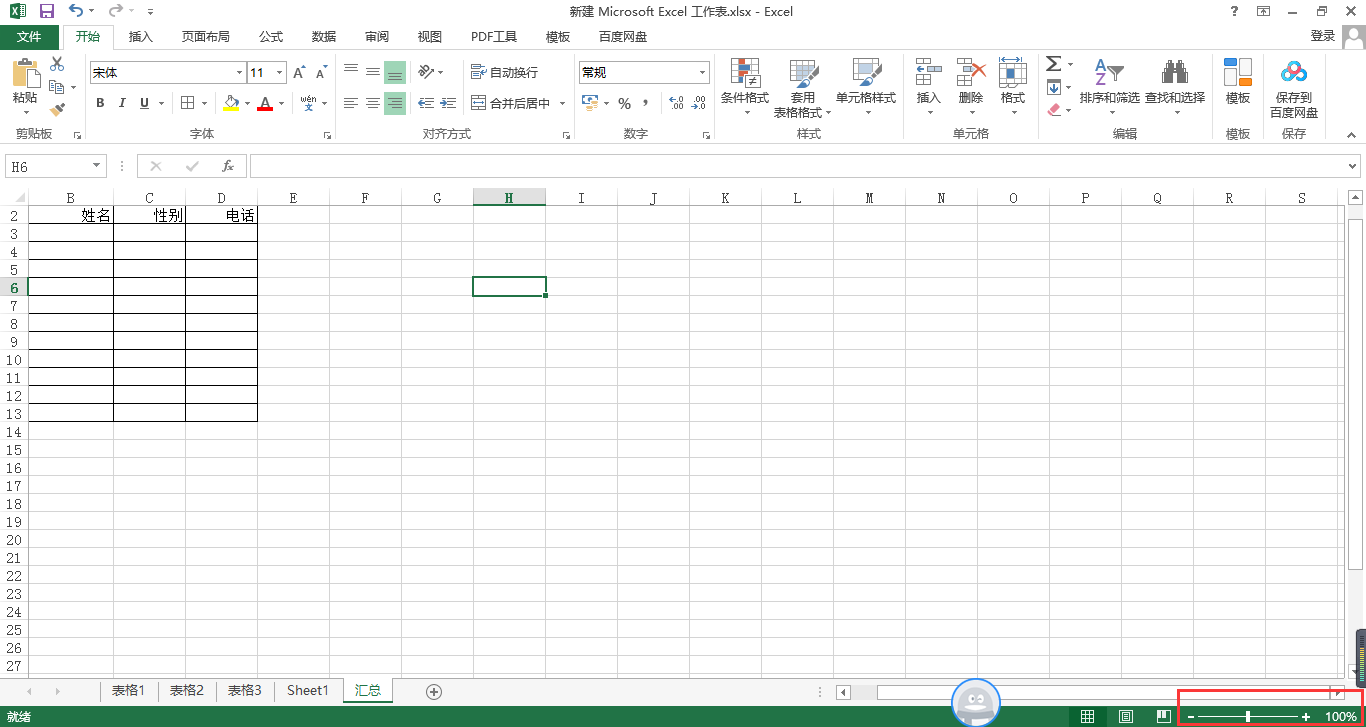Undo the last action

tap(76, 11)
